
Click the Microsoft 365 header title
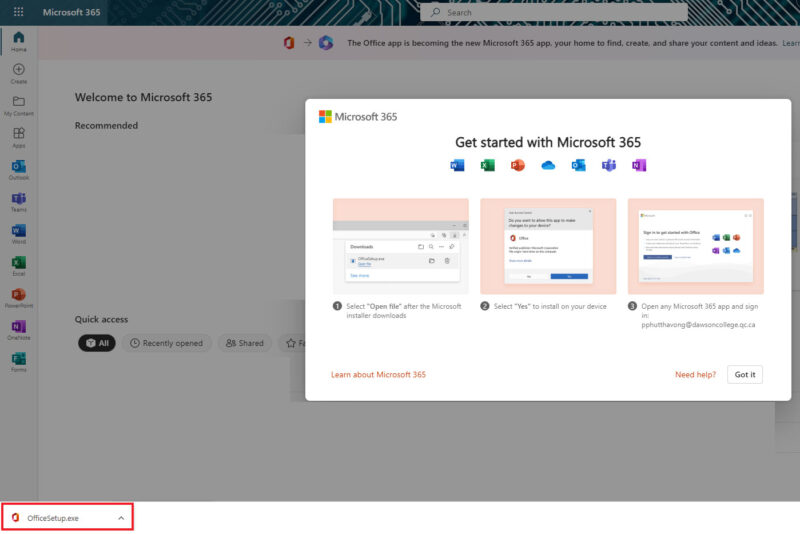point(71,12)
